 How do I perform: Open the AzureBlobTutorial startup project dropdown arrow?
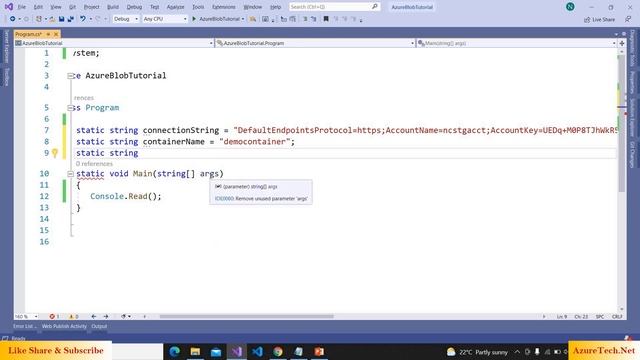coord(243,19)
